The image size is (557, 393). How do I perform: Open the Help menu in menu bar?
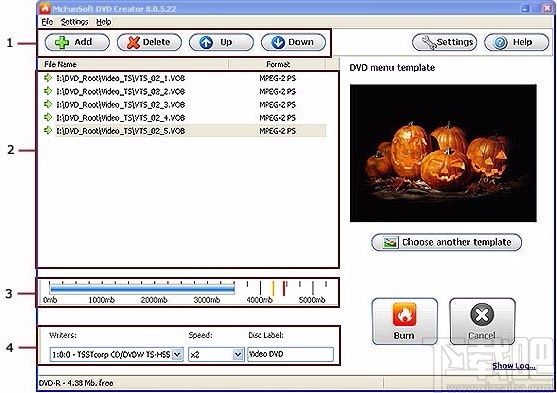click(x=103, y=22)
